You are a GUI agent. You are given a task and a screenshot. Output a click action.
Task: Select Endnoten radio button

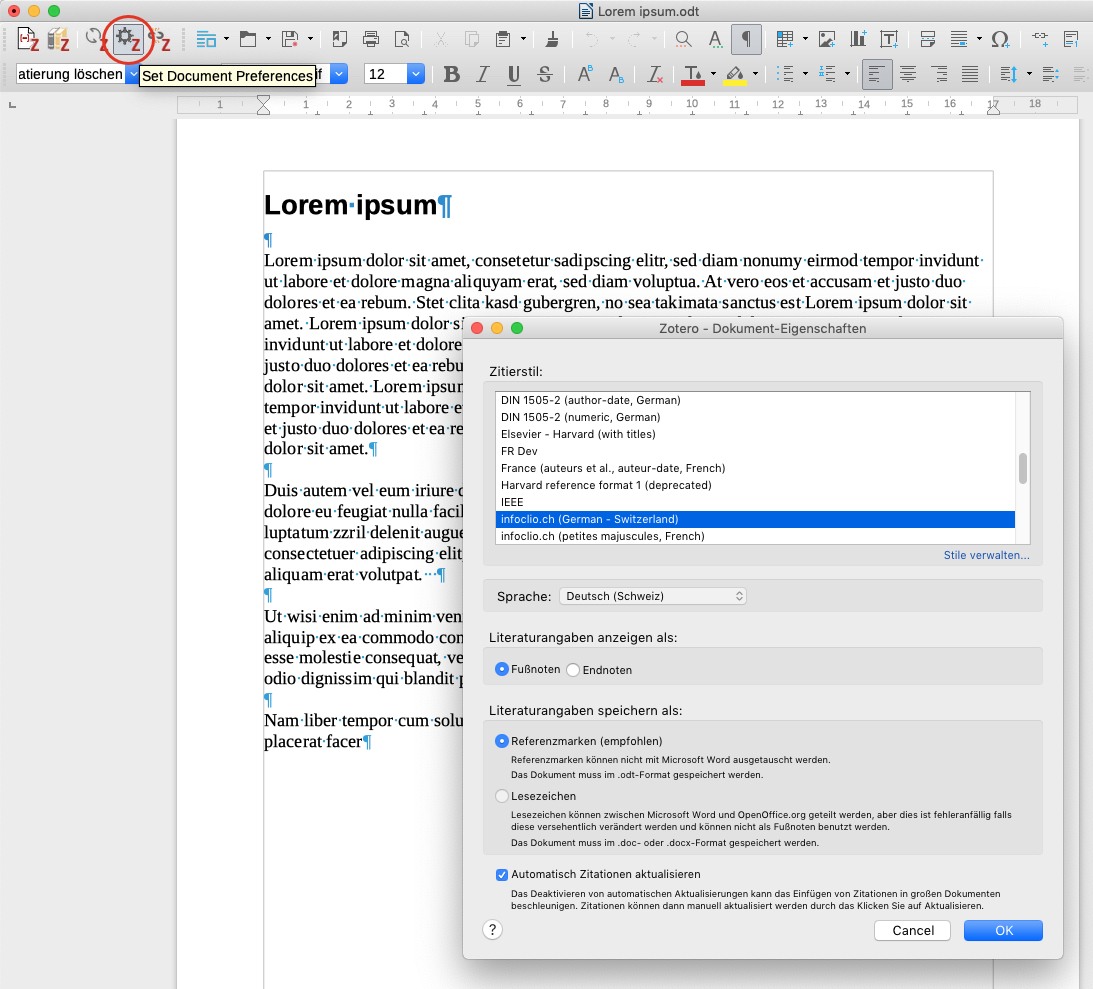pos(574,670)
